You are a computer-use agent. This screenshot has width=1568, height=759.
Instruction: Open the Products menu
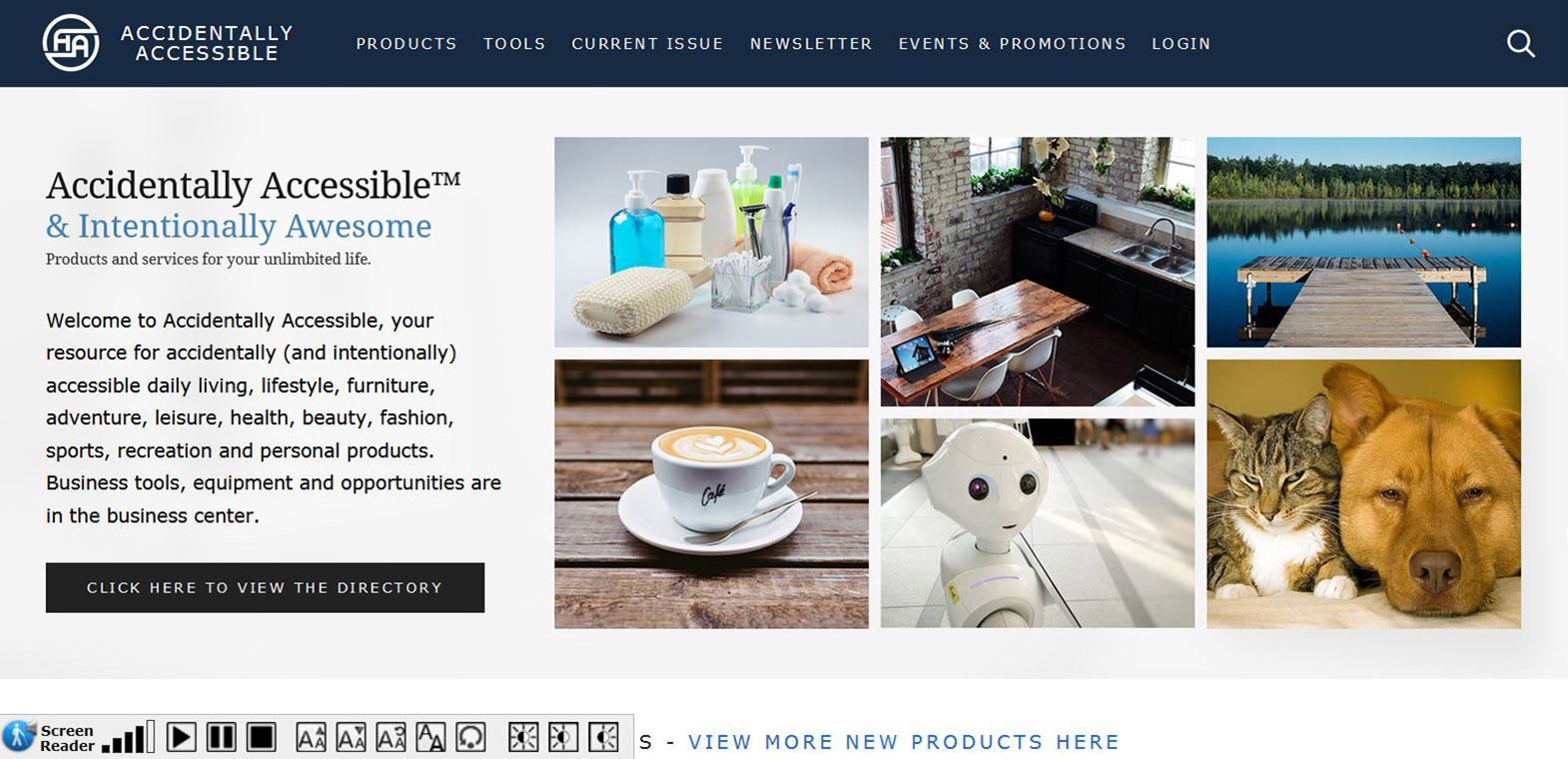(406, 44)
